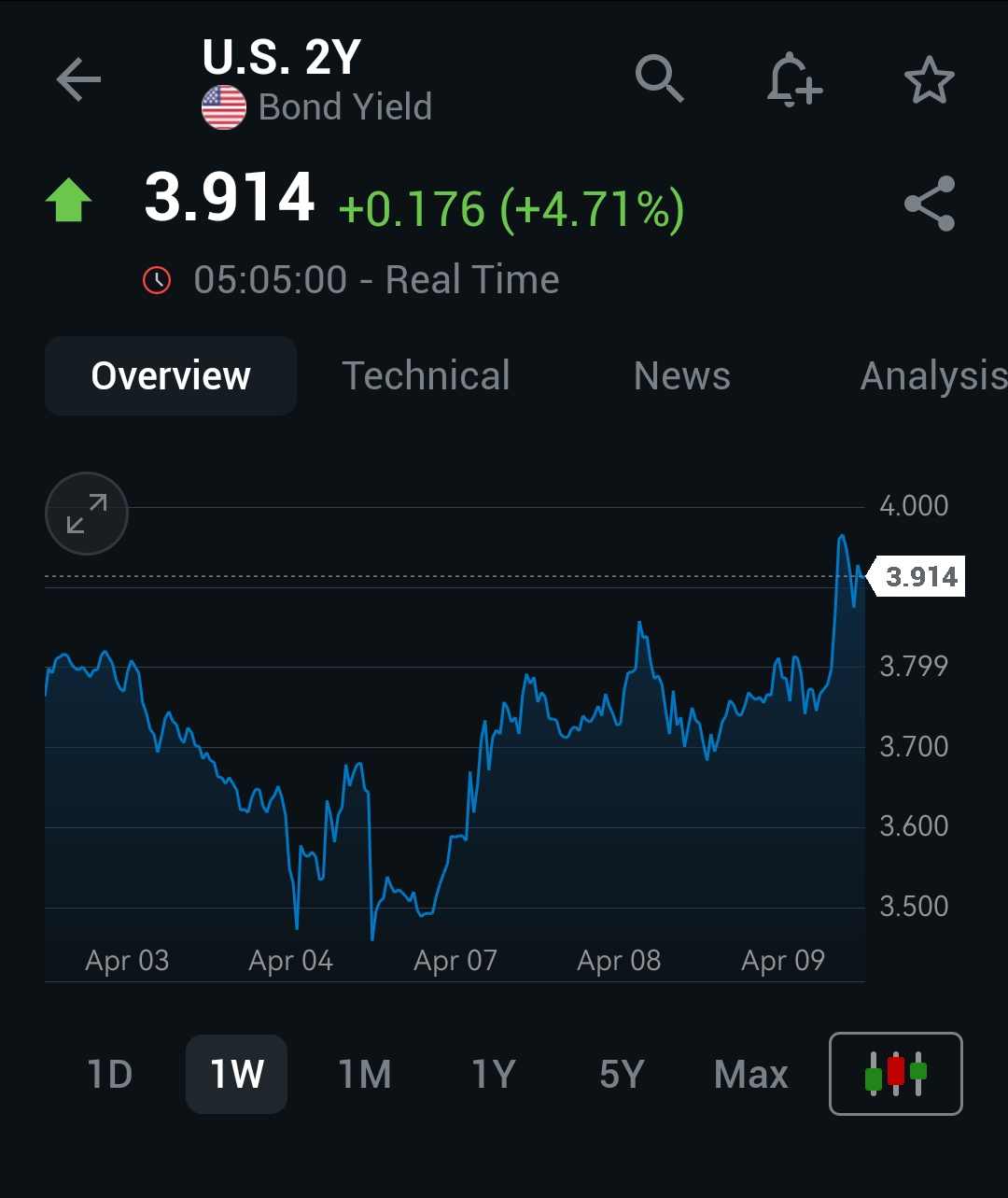Tap the Apr 04 date label
The image size is (1008, 1198).
click(290, 961)
